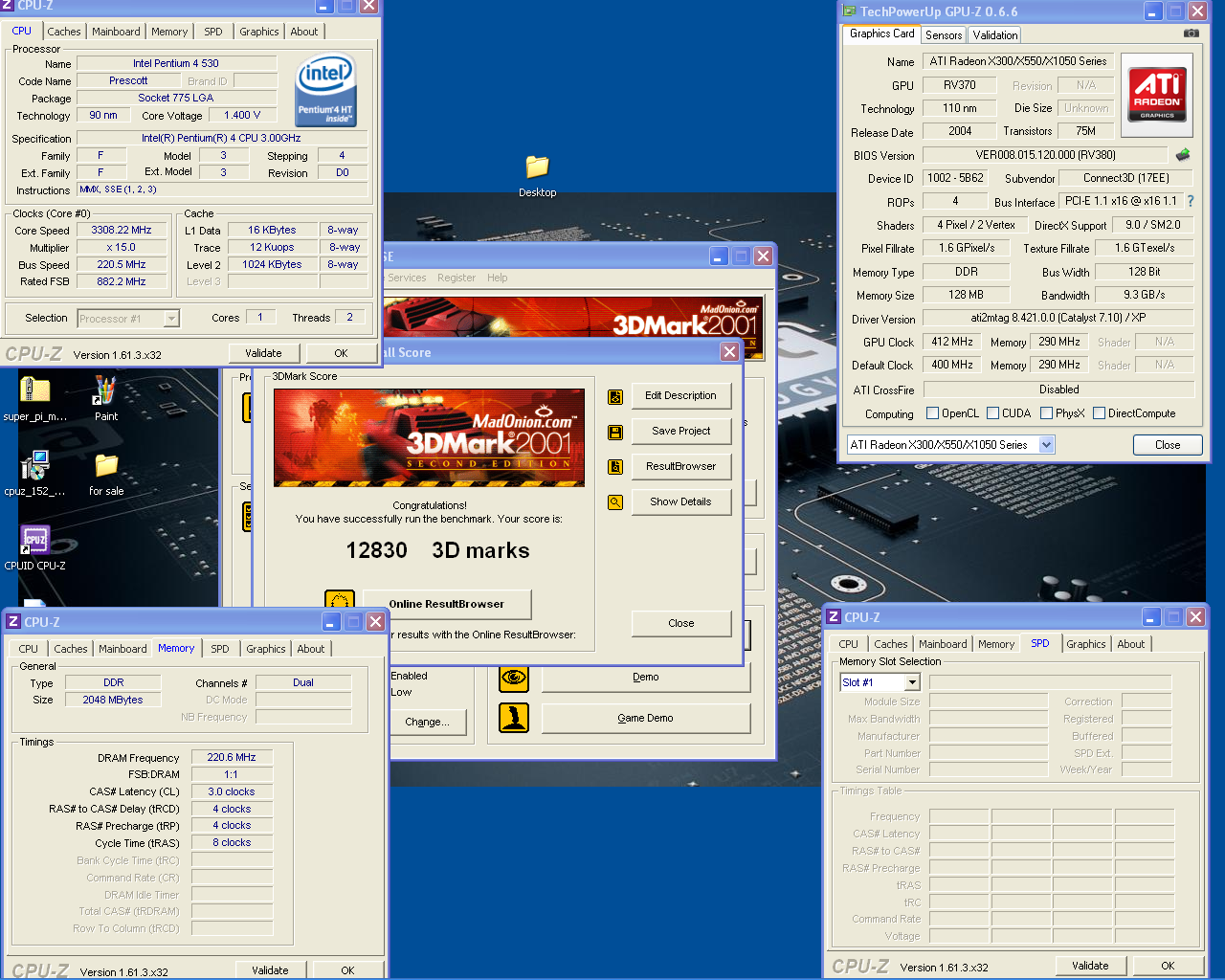Open the Register menu in 3DMark
1225x980 pixels.
[x=457, y=278]
